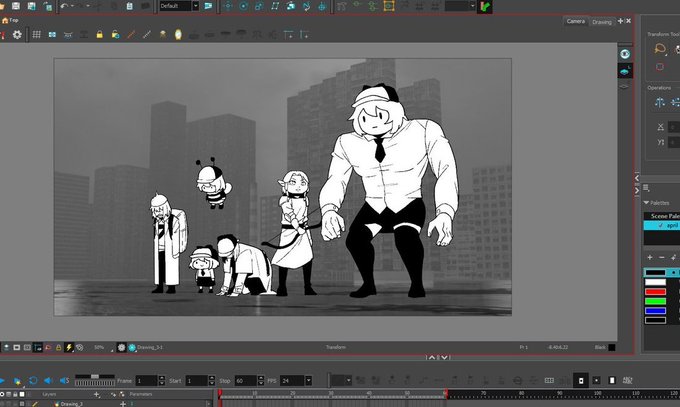
Task: Select the red colour swatch
Action: pos(655,292)
